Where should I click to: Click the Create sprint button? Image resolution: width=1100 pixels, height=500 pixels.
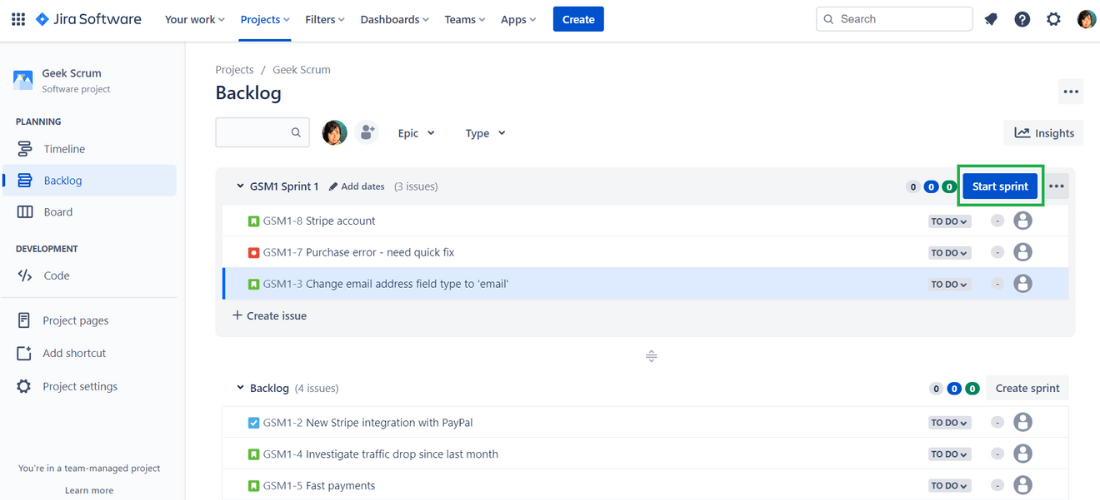[x=1028, y=388]
